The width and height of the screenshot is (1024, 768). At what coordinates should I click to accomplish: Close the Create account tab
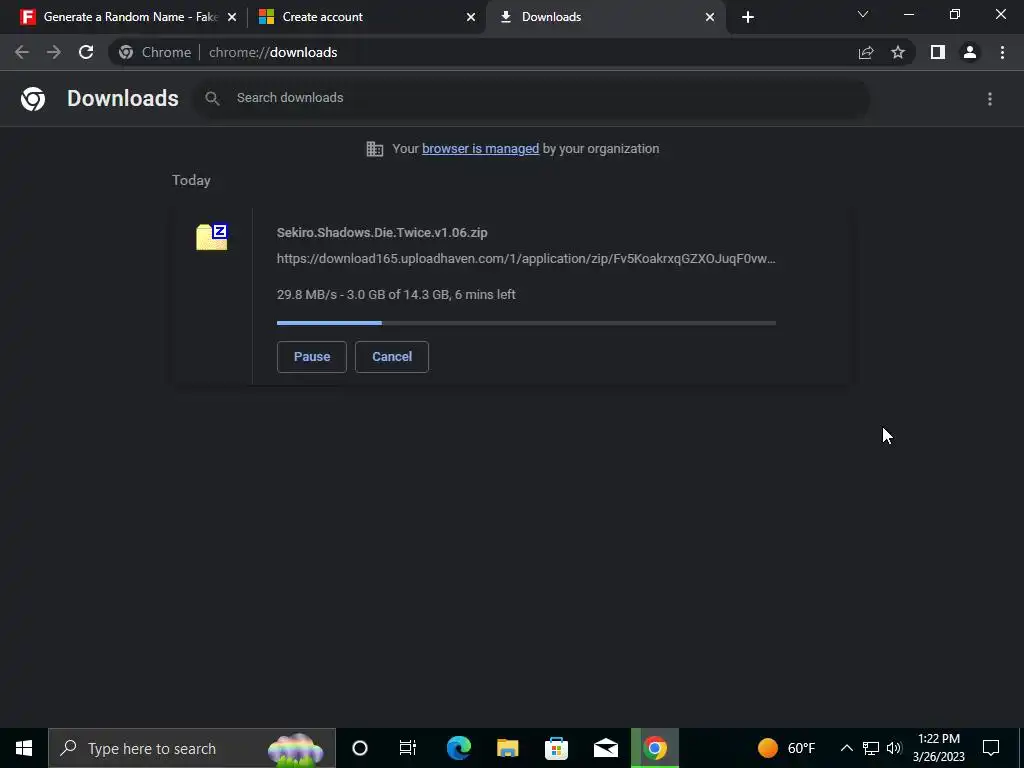[471, 17]
